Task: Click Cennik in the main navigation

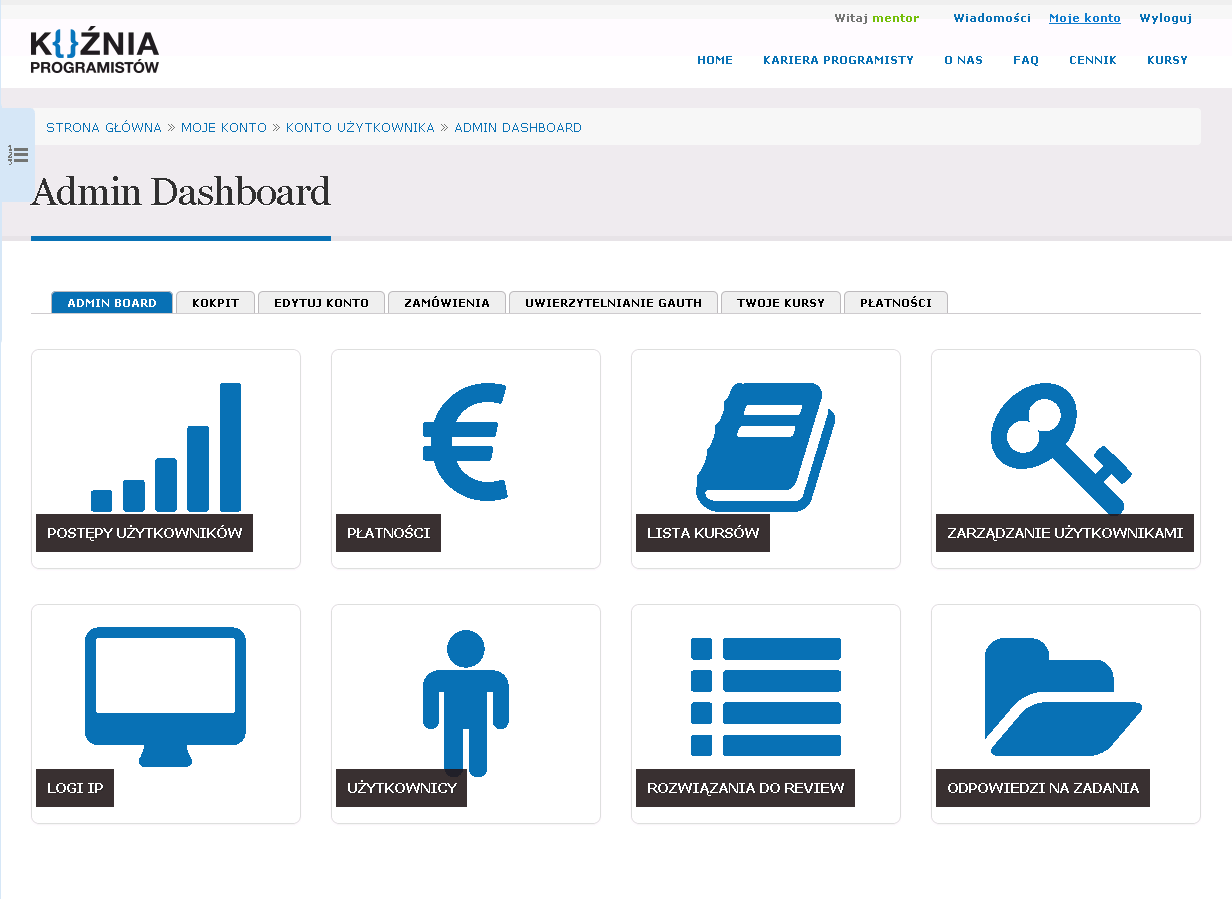Action: tap(1092, 60)
